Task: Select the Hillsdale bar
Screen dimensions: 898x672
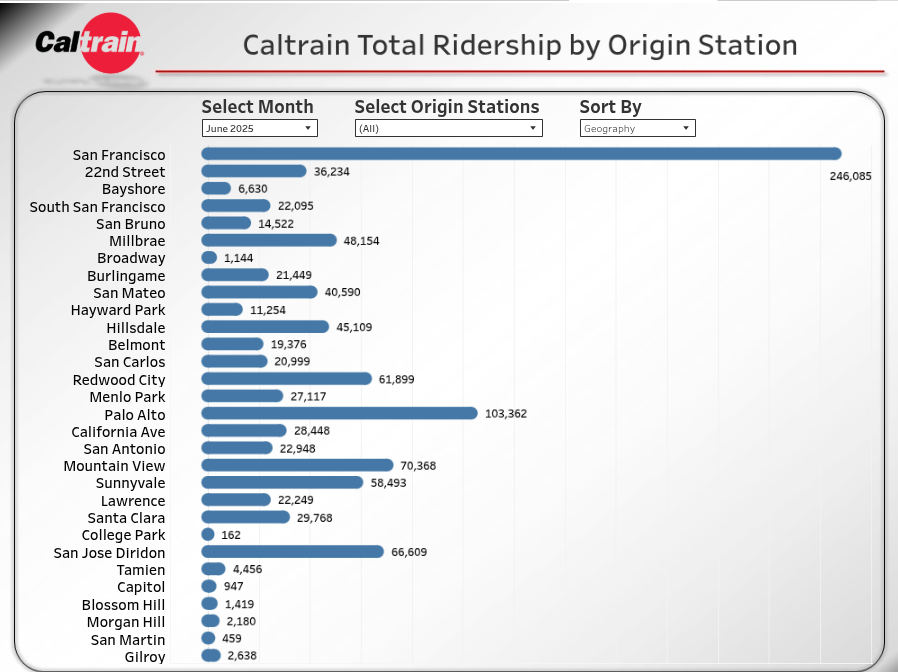Action: (x=265, y=327)
